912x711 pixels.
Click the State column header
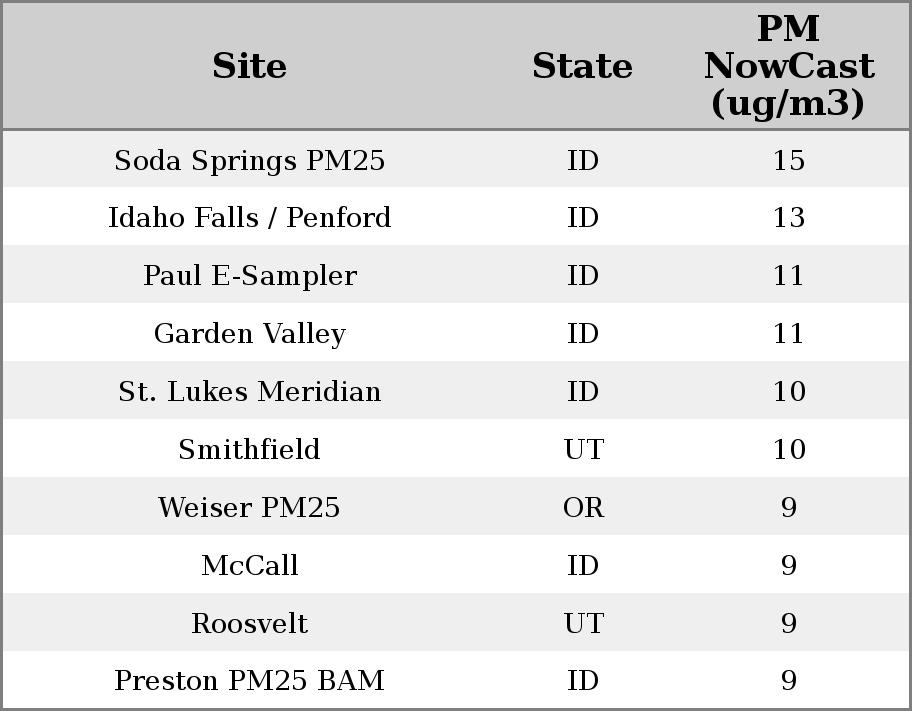582,66
